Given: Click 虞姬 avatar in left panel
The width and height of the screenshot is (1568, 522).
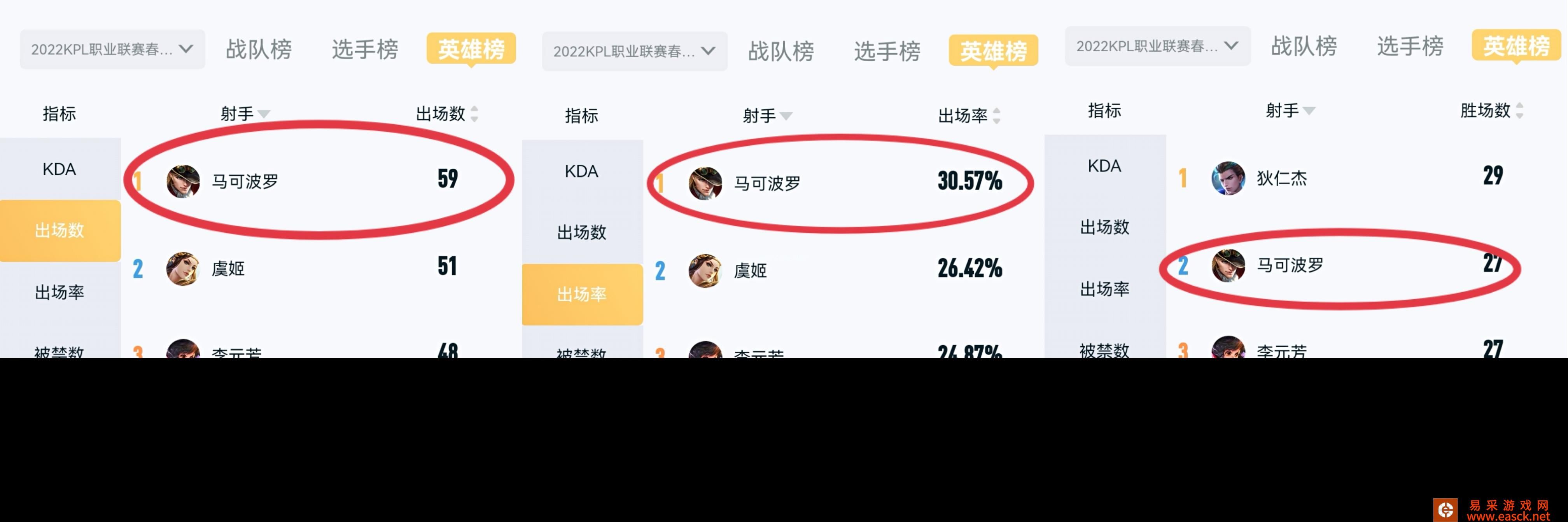Looking at the screenshot, I should pos(183,268).
